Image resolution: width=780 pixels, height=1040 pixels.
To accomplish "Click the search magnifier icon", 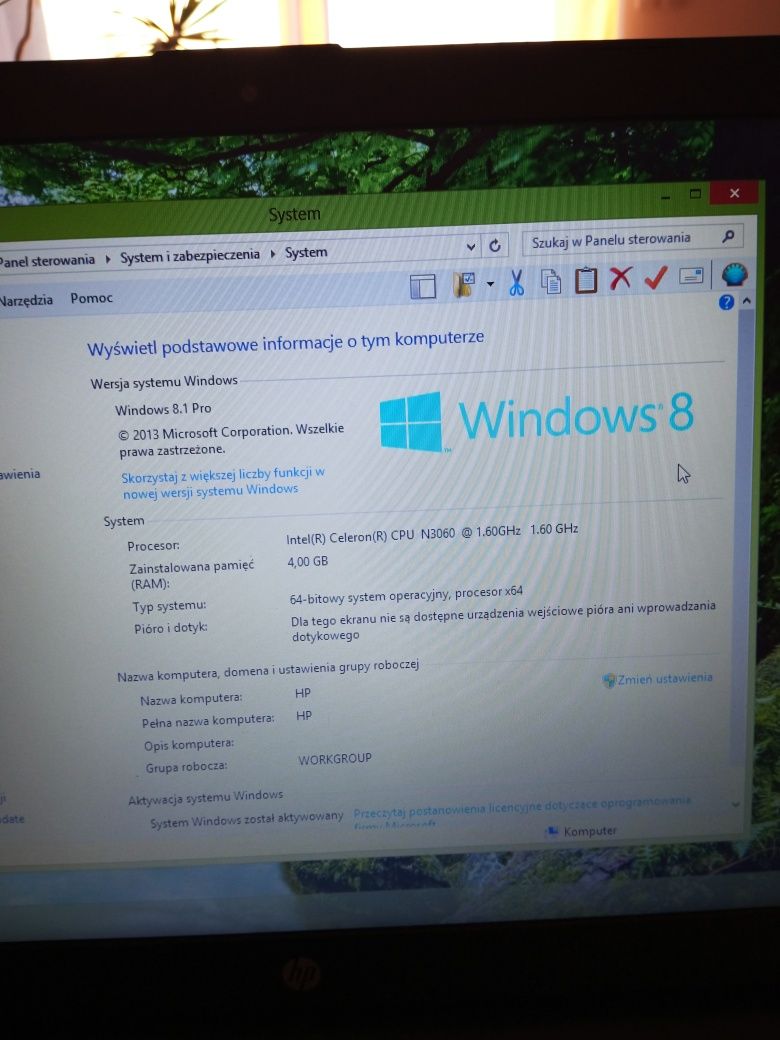I will pyautogui.click(x=728, y=235).
